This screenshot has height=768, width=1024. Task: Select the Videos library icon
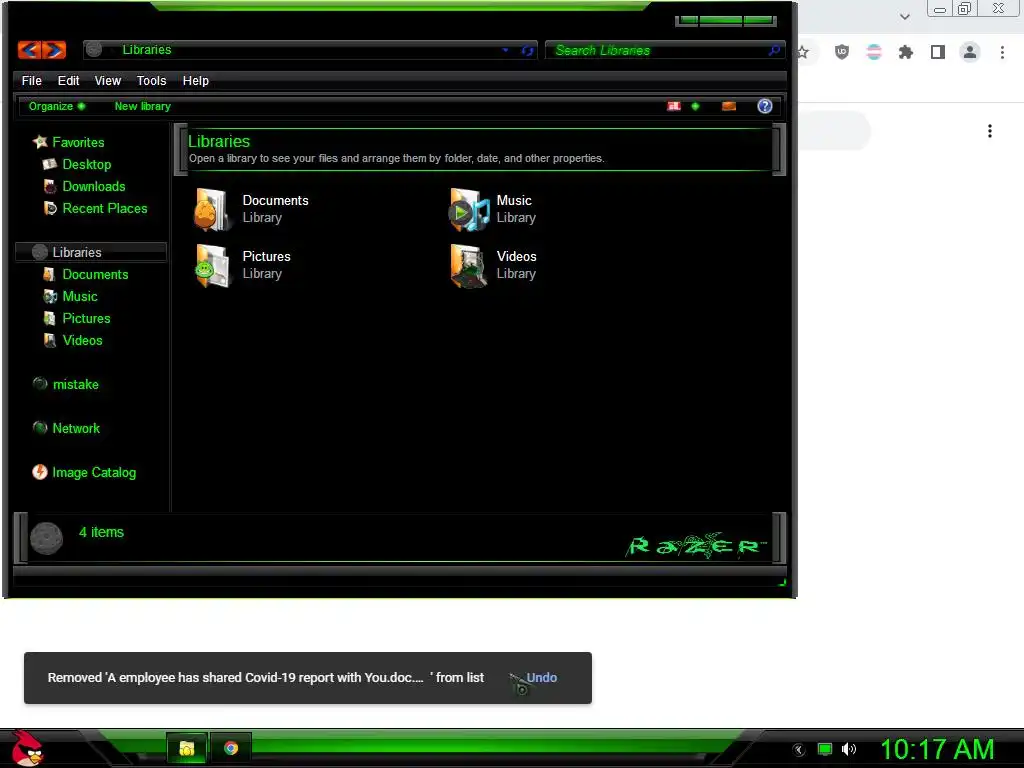tap(469, 266)
